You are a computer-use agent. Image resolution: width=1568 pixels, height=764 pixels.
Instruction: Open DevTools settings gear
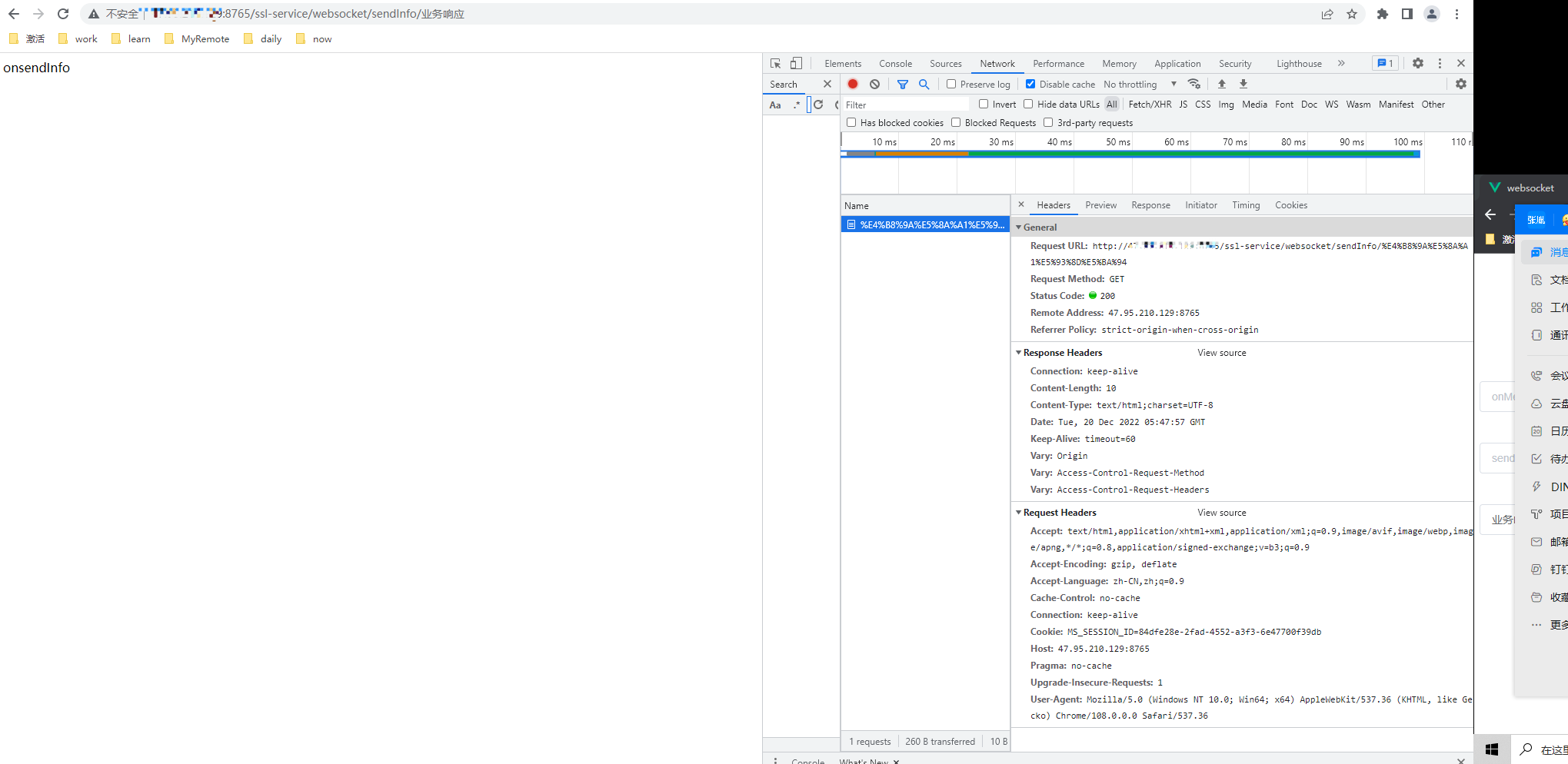coord(1418,63)
